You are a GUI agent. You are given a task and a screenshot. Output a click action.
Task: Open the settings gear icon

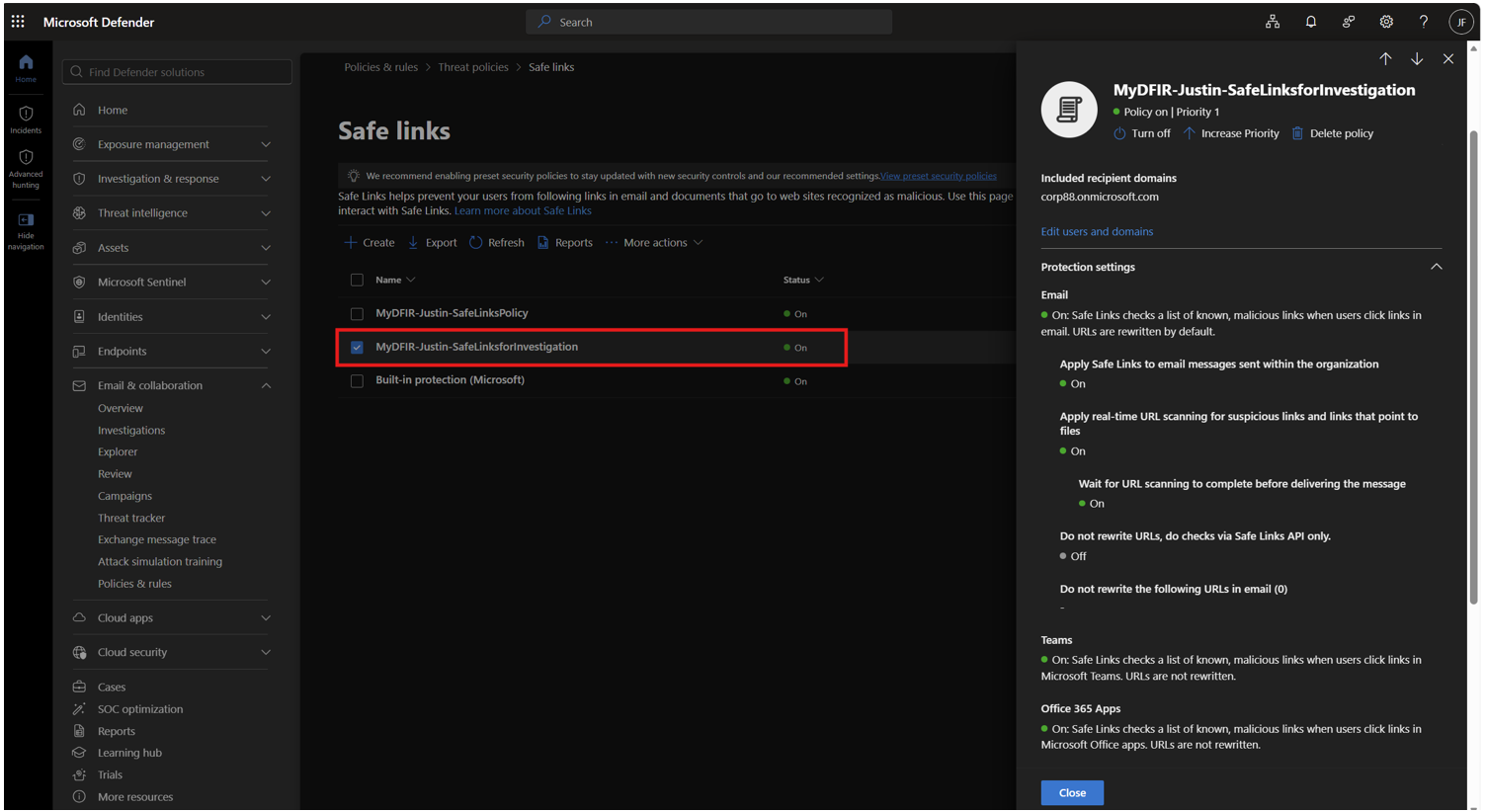pos(1386,22)
